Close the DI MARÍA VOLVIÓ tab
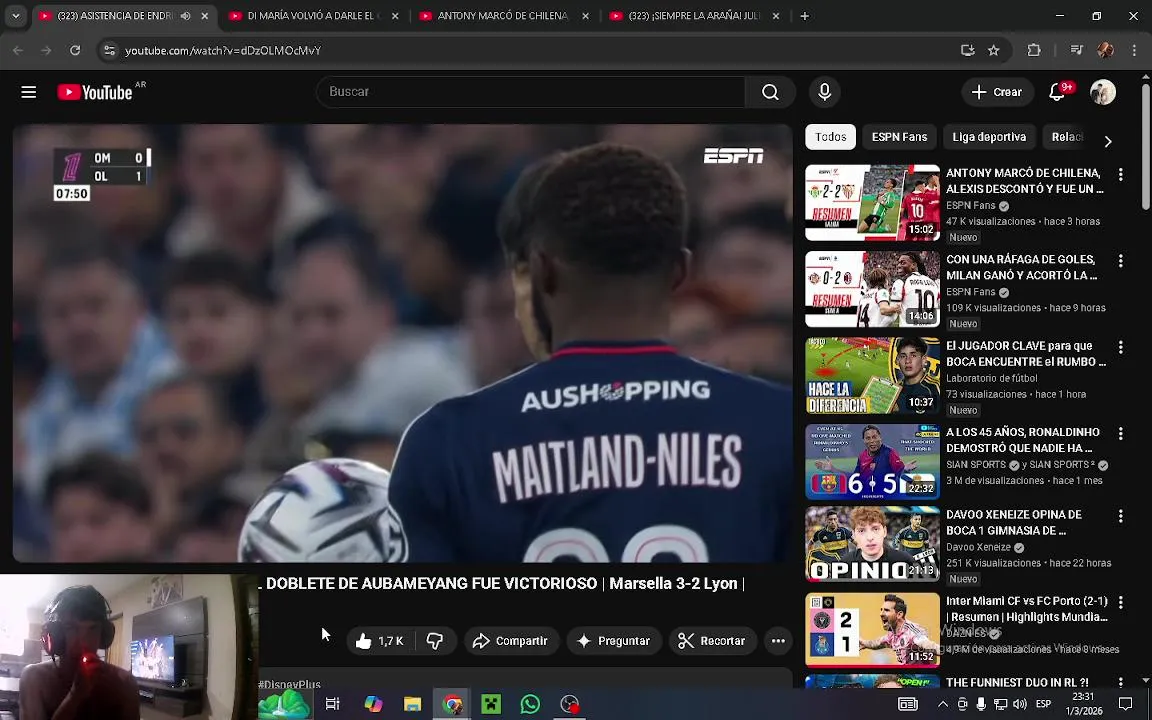 [395, 16]
